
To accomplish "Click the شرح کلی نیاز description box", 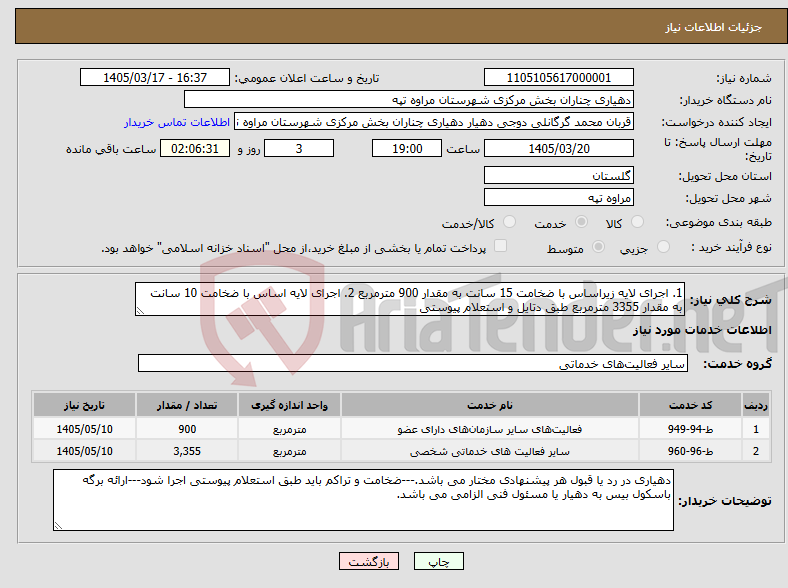I will (410, 299).
